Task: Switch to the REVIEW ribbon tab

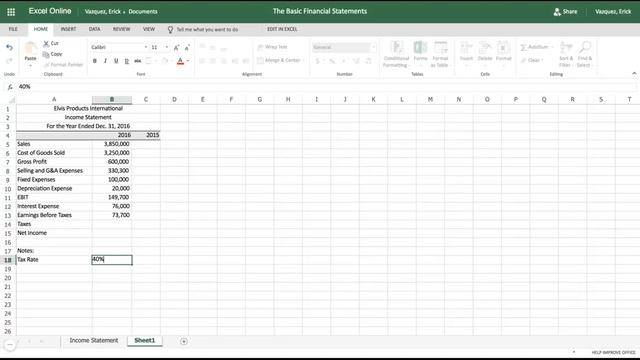Action: pyautogui.click(x=121, y=29)
